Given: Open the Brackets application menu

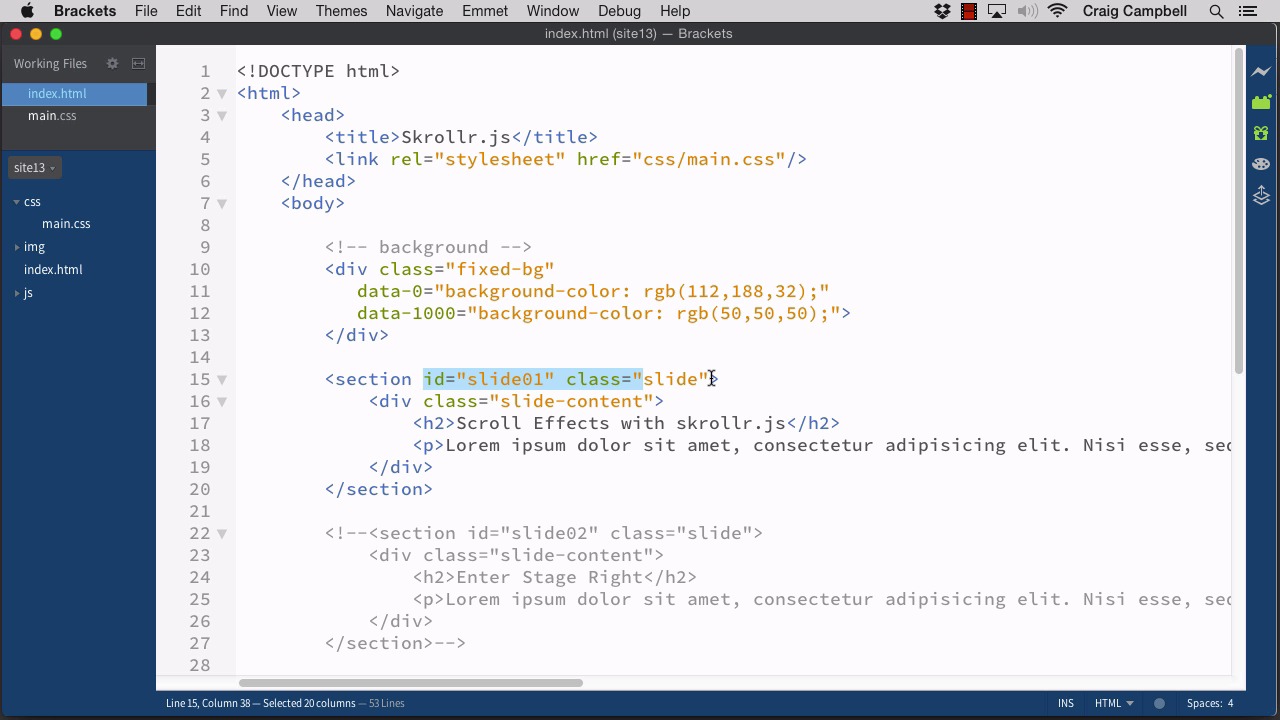Looking at the screenshot, I should pyautogui.click(x=85, y=11).
